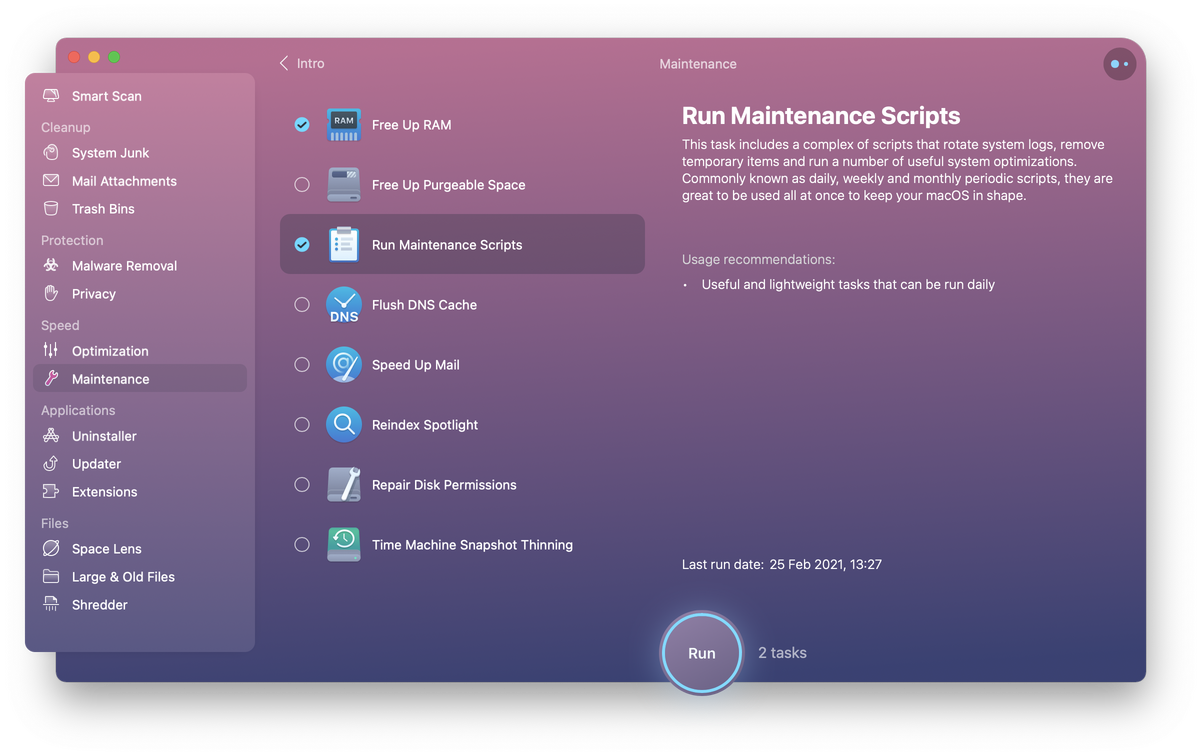Select the Free Up RAM task label
Screen dimensions: 1202x756
[x=412, y=125]
